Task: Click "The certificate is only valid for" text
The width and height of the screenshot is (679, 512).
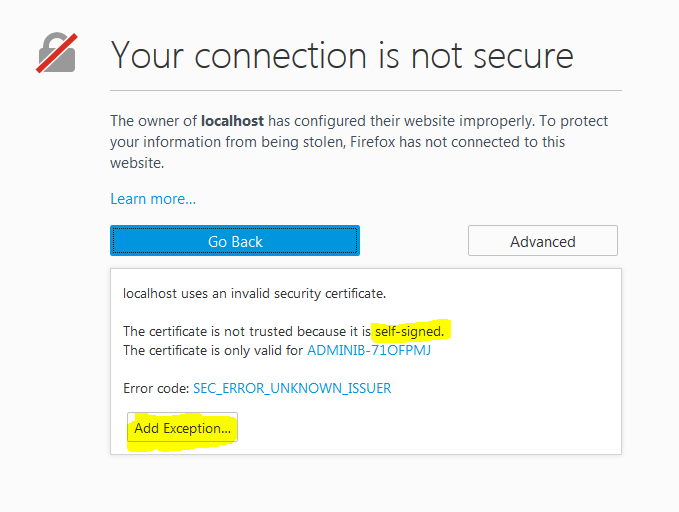Action: click(x=213, y=350)
